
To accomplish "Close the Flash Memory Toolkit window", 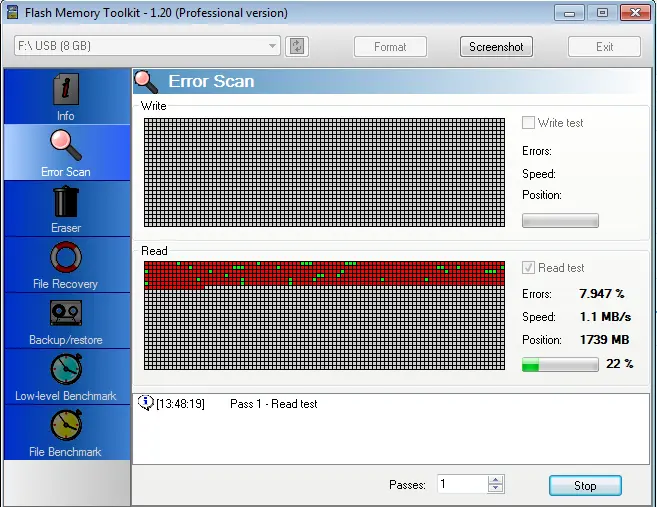I will click(635, 13).
